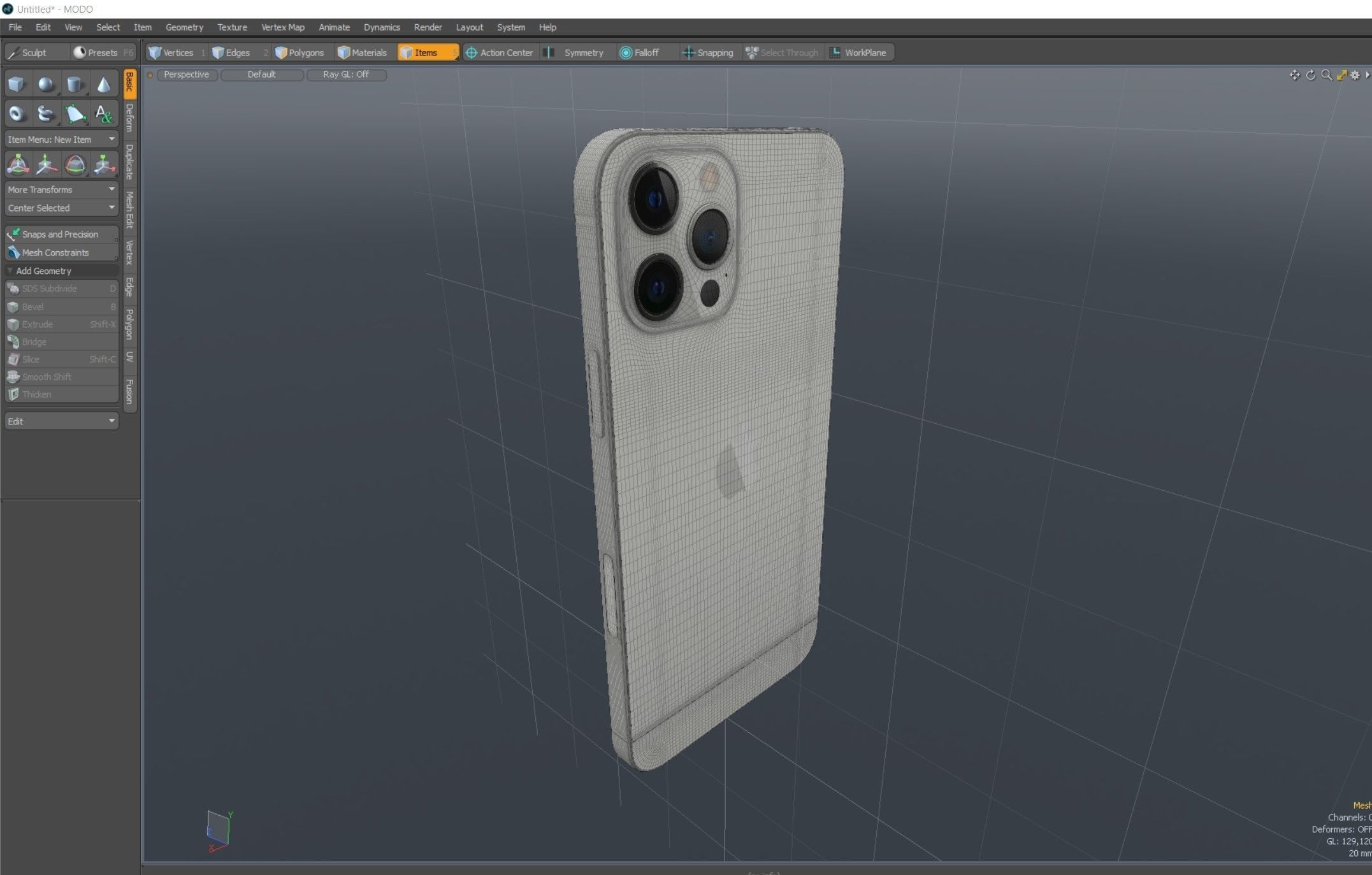Click the viewport rotate view icon
The height and width of the screenshot is (875, 1372).
click(x=1311, y=75)
